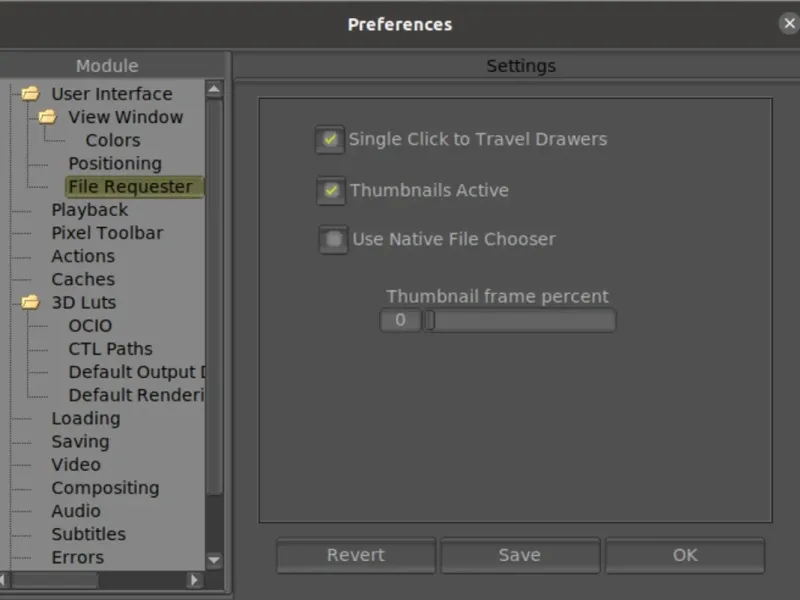Open the Actions module
This screenshot has height=600, width=800.
pos(83,256)
